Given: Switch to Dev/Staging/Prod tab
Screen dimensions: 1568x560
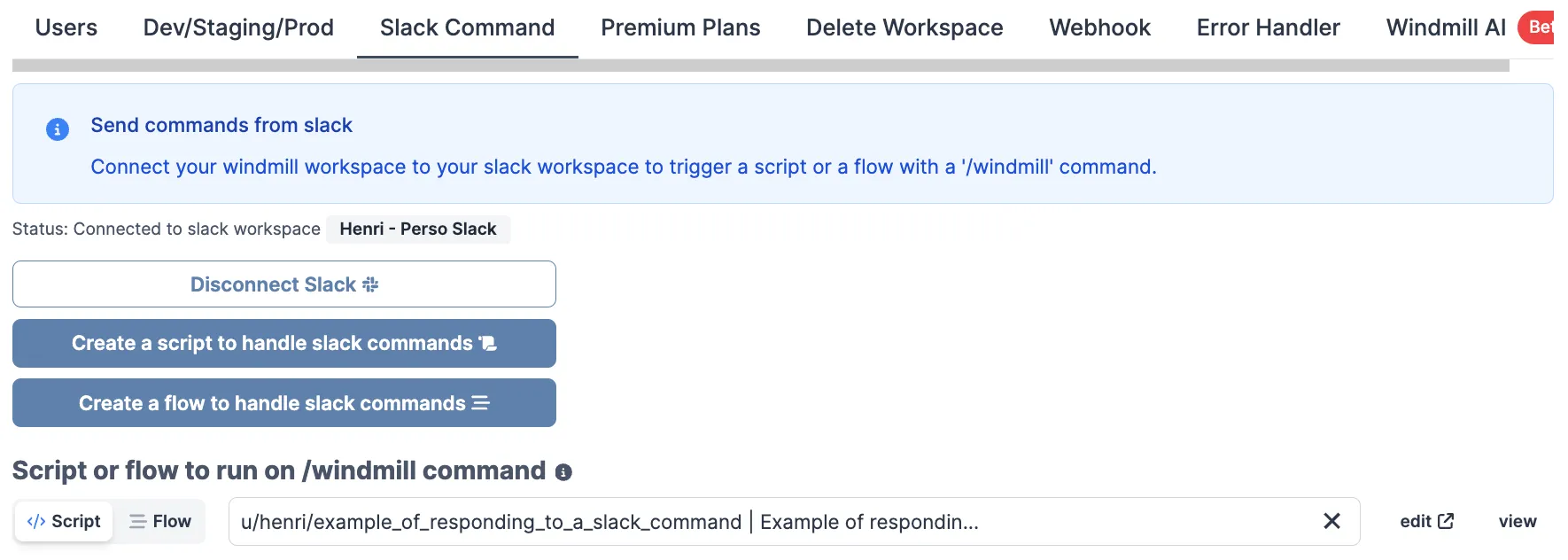Looking at the screenshot, I should [238, 27].
